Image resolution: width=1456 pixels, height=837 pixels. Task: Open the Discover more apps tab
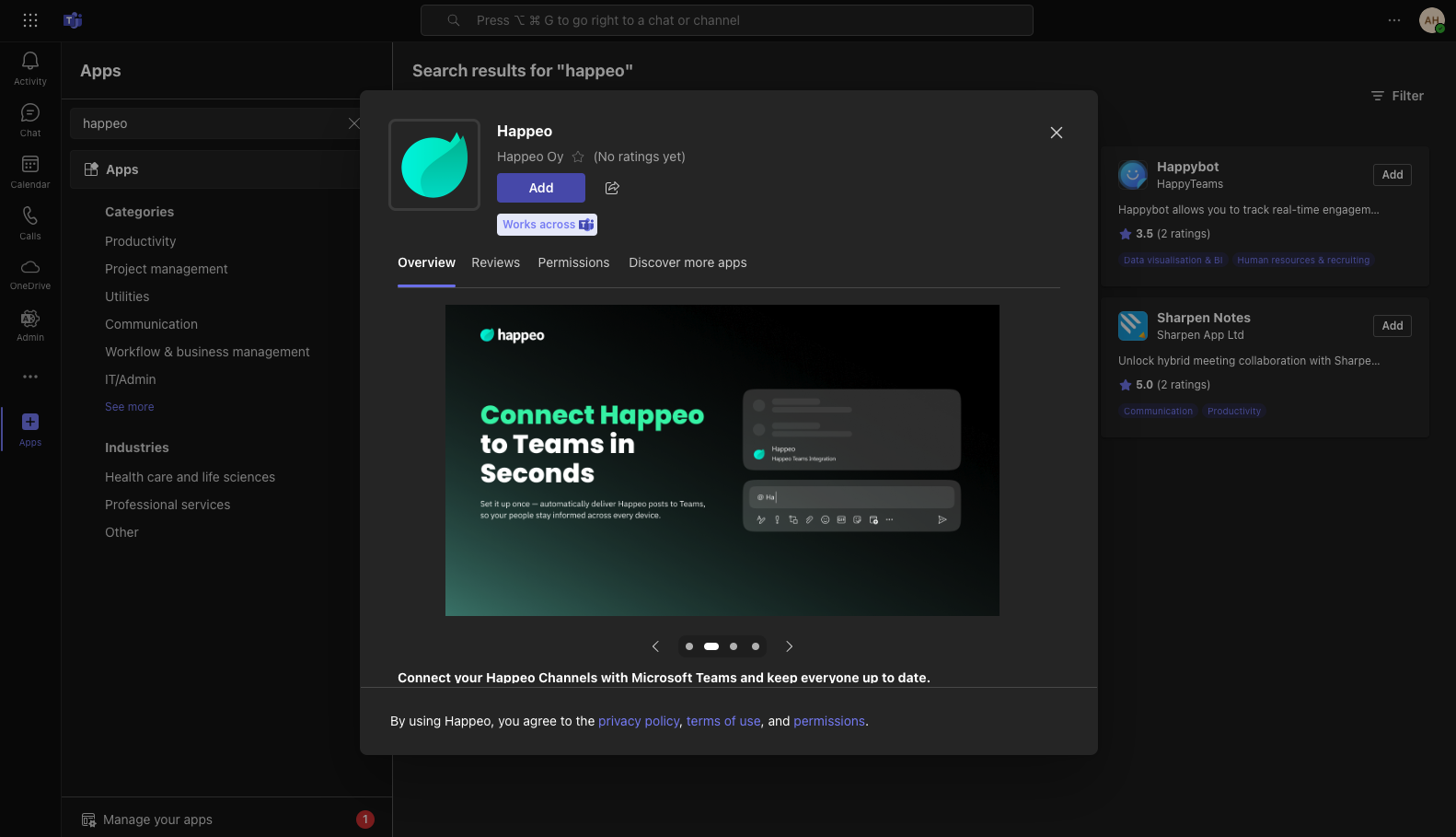688,262
